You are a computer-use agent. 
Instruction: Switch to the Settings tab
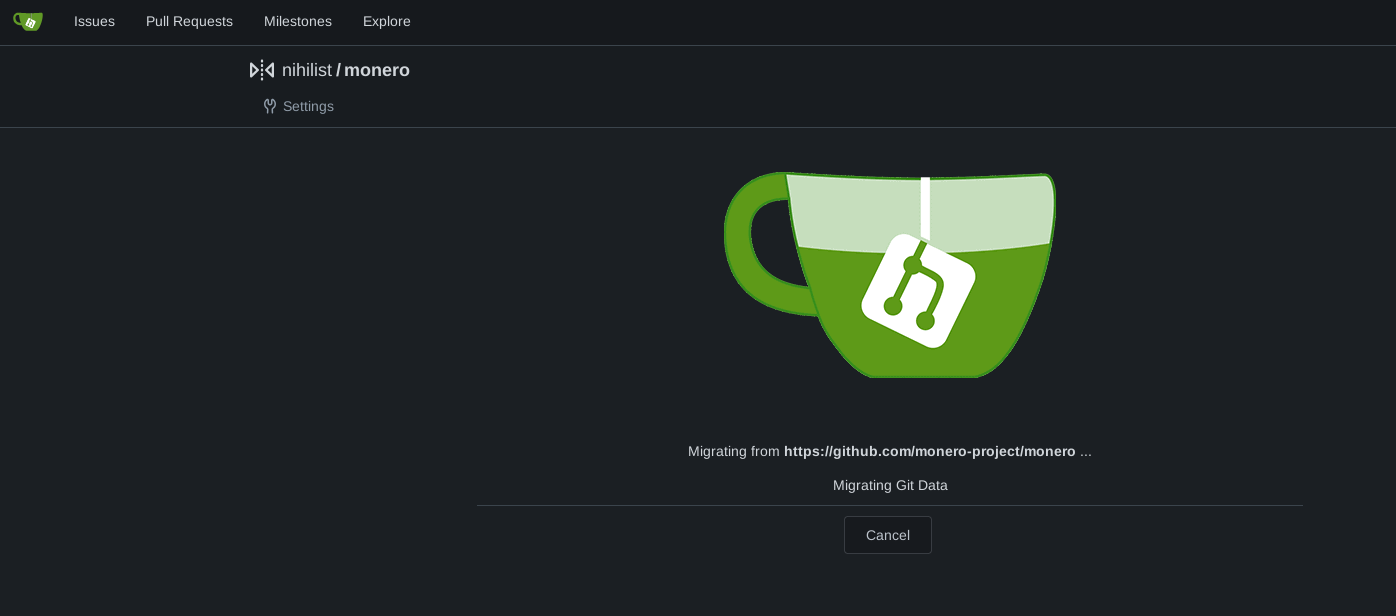coord(308,106)
